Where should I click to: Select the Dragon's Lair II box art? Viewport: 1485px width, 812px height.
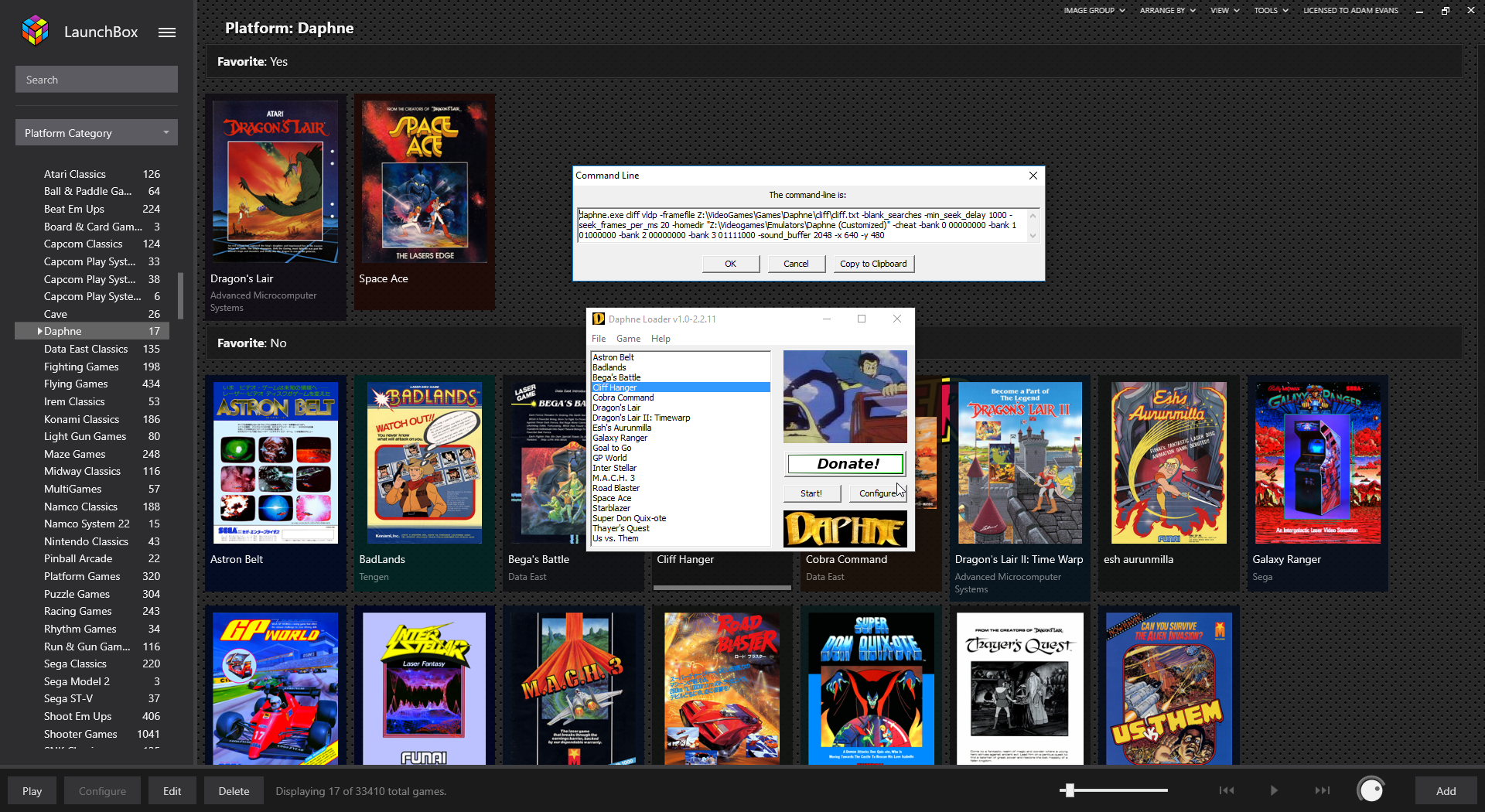1020,462
